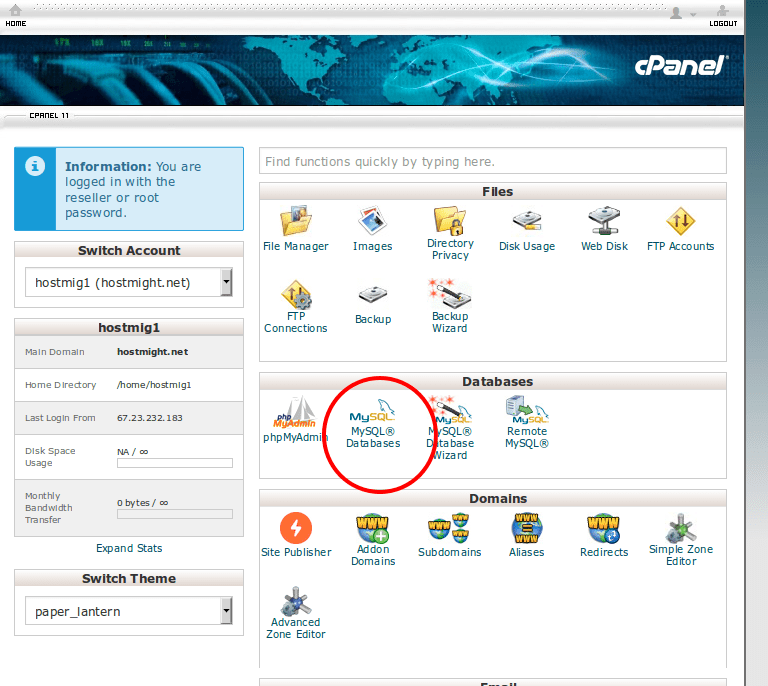Open the Switch Theme dropdown
Viewport: 768px width, 686px height.
pos(128,611)
